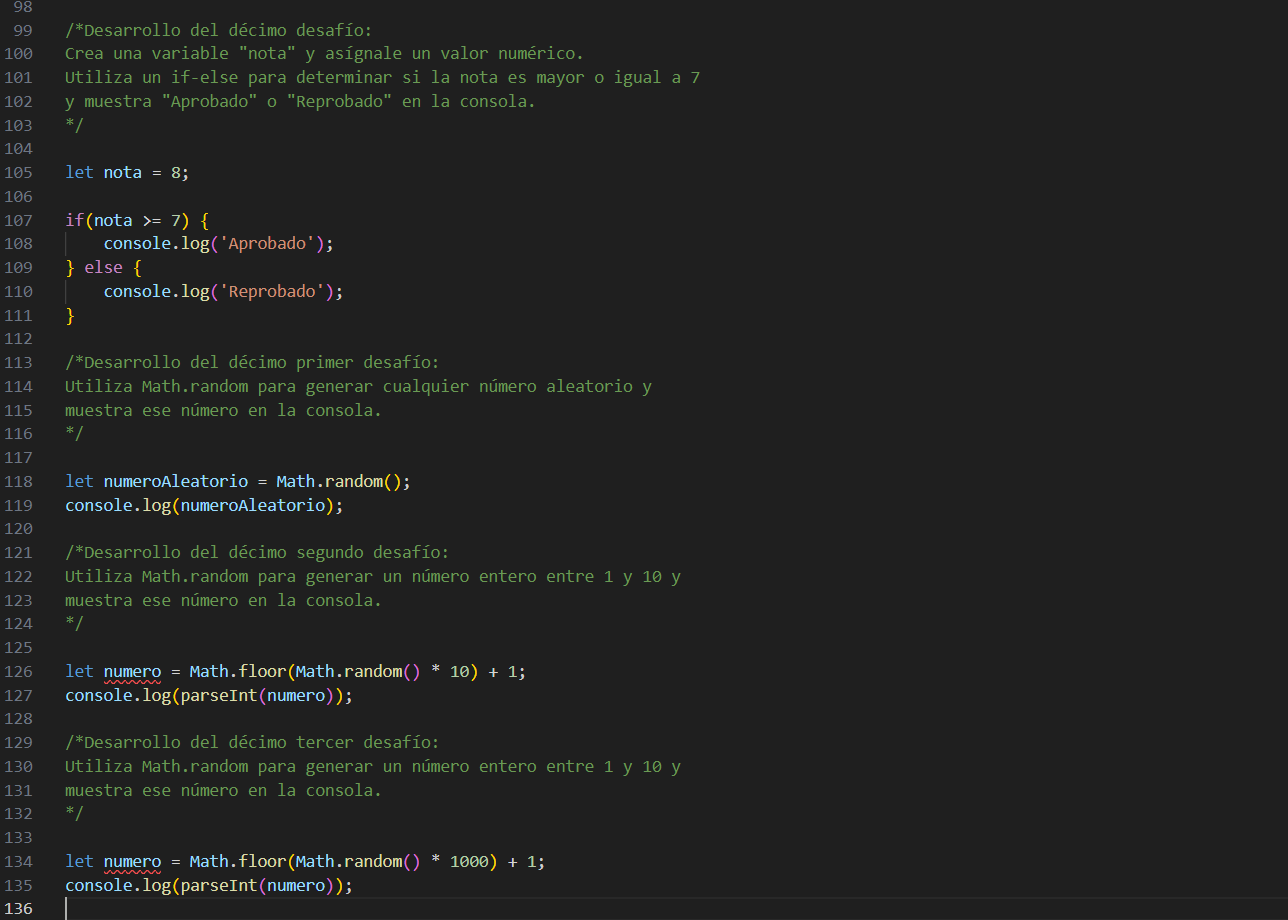Click the comment "/*Desarrollo del décimo tercer desafío:"
This screenshot has width=1288, height=920.
tap(252, 742)
